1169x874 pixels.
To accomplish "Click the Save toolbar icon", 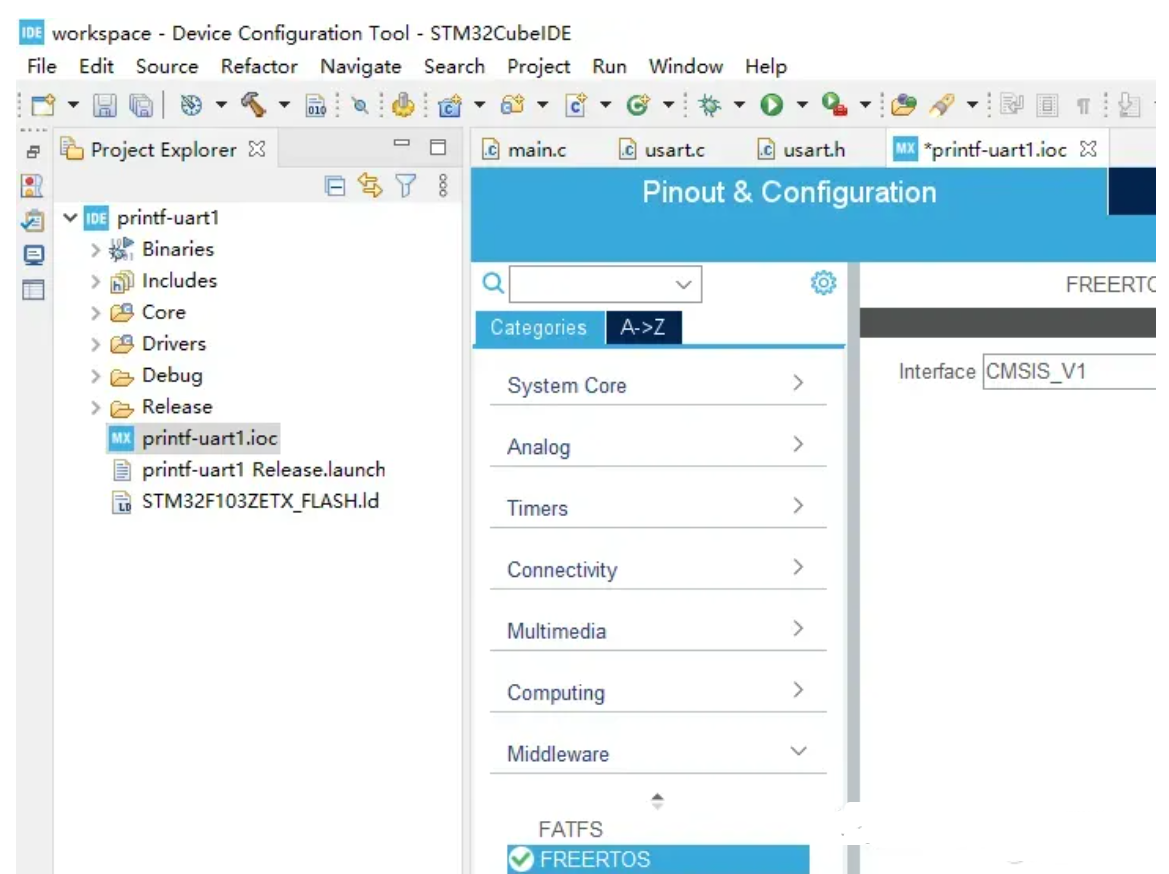I will click(x=104, y=105).
